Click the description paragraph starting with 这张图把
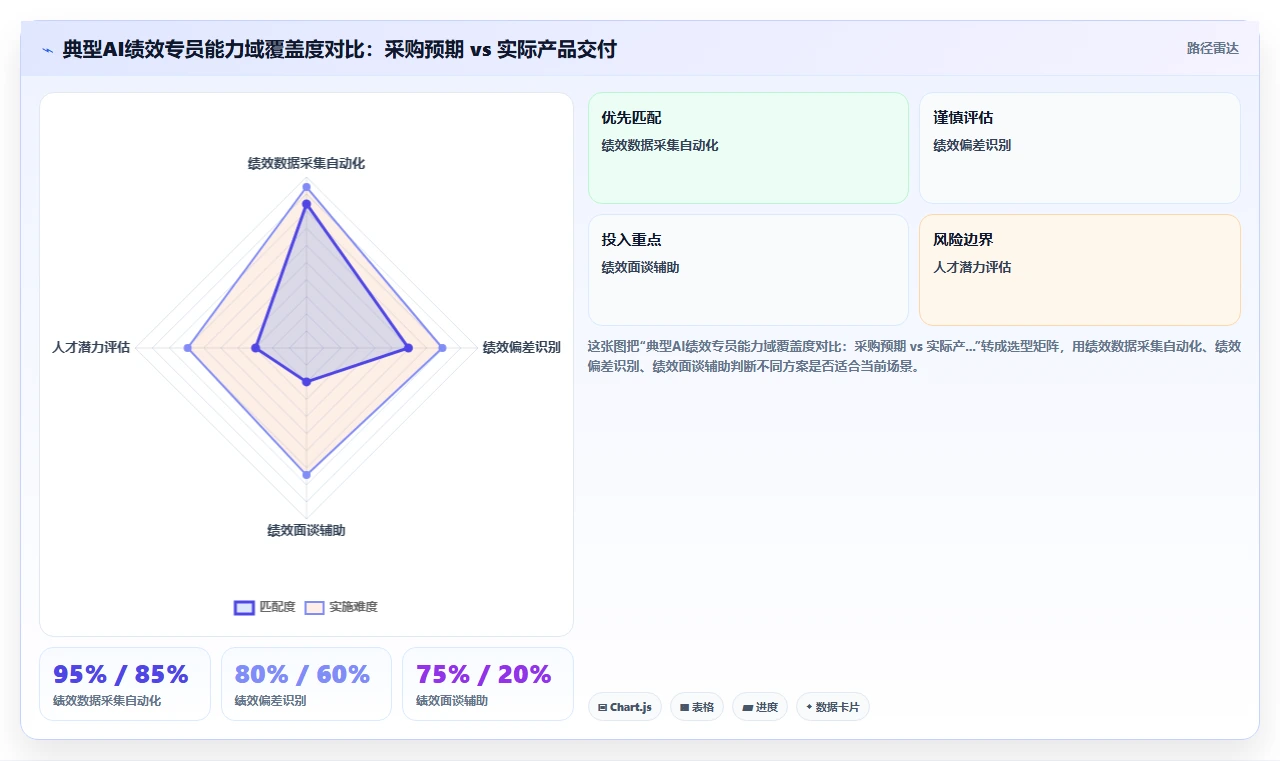1280x761 pixels. (x=914, y=356)
